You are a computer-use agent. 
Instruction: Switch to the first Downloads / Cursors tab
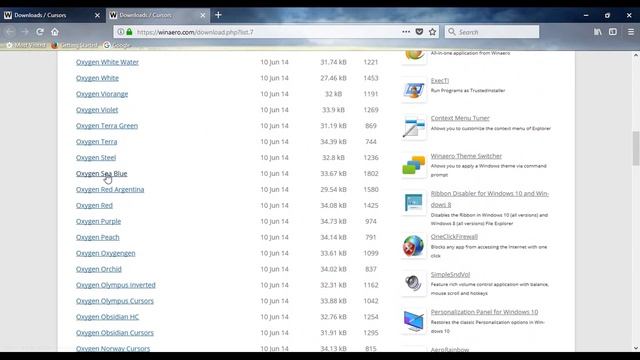(53, 15)
